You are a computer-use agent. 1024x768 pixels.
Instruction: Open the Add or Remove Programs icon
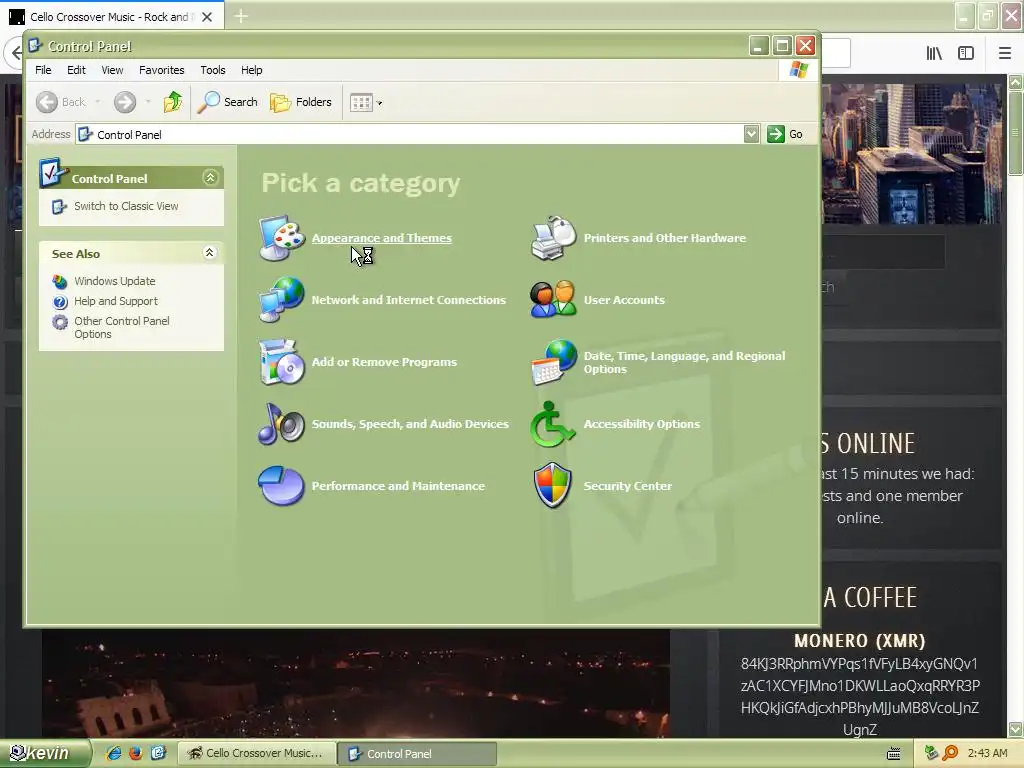click(281, 362)
